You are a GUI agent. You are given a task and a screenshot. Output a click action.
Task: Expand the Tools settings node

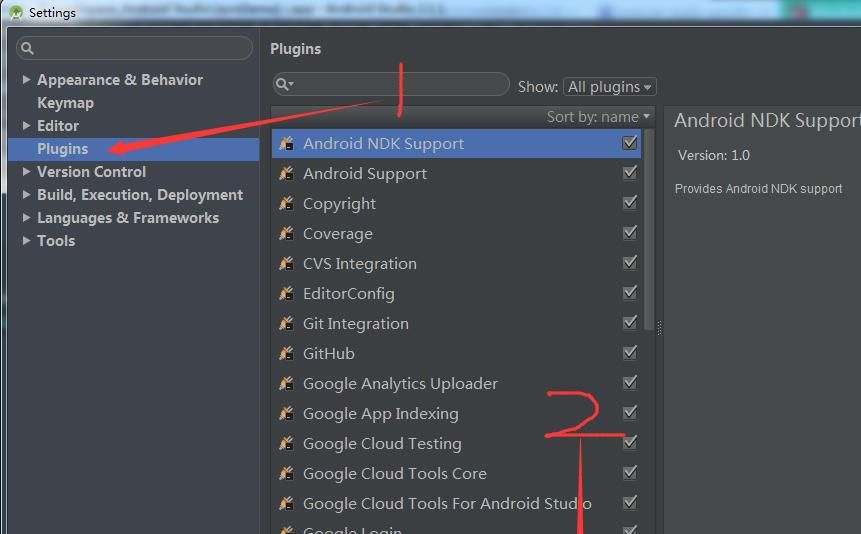click(x=26, y=241)
